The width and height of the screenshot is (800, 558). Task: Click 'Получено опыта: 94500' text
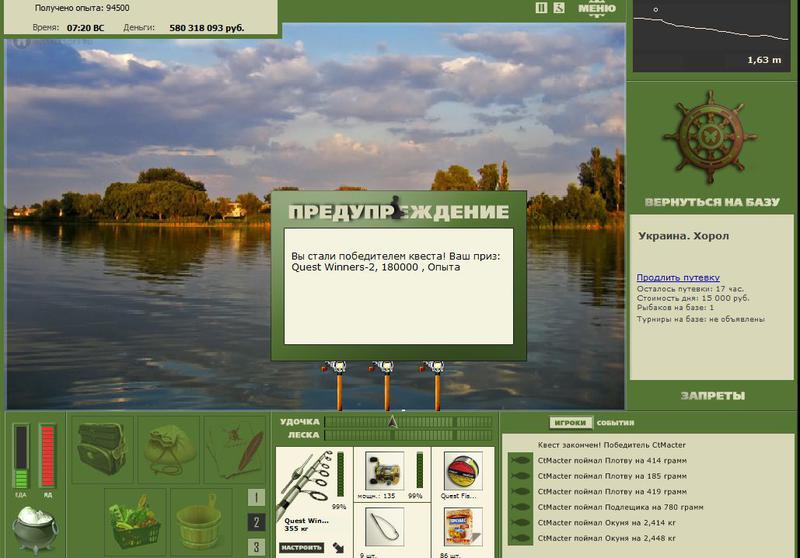(82, 8)
